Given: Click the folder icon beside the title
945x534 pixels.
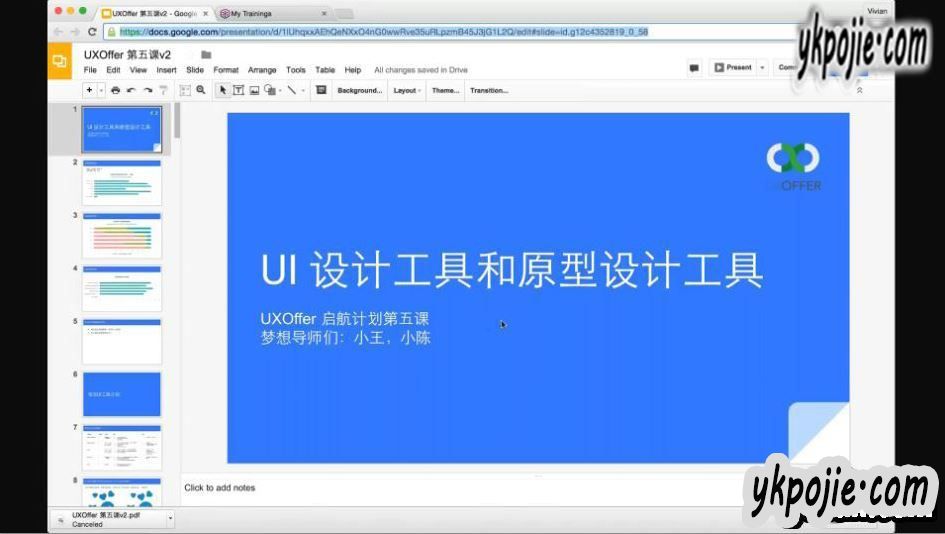Looking at the screenshot, I should (x=206, y=55).
